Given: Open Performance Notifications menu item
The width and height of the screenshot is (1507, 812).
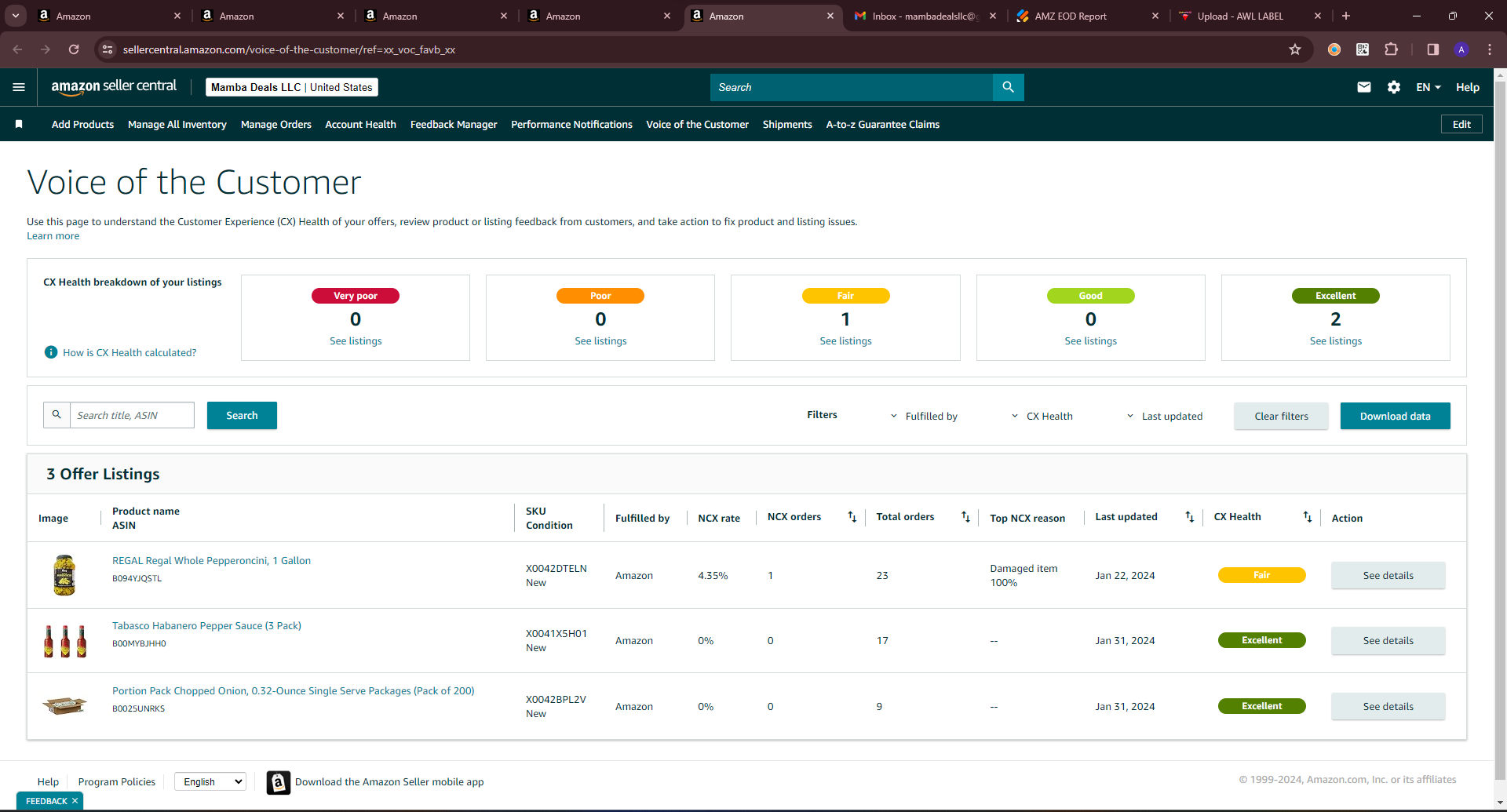Looking at the screenshot, I should pos(571,124).
